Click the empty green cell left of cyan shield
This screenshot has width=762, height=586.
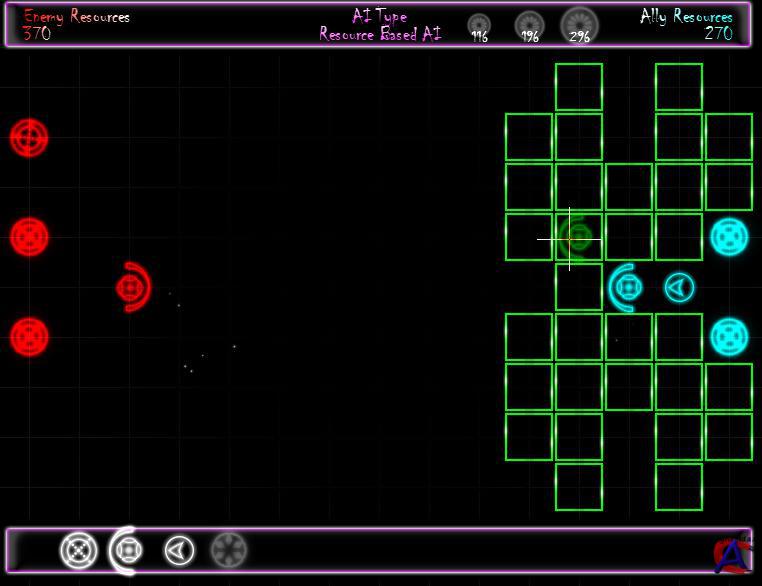[x=579, y=288]
